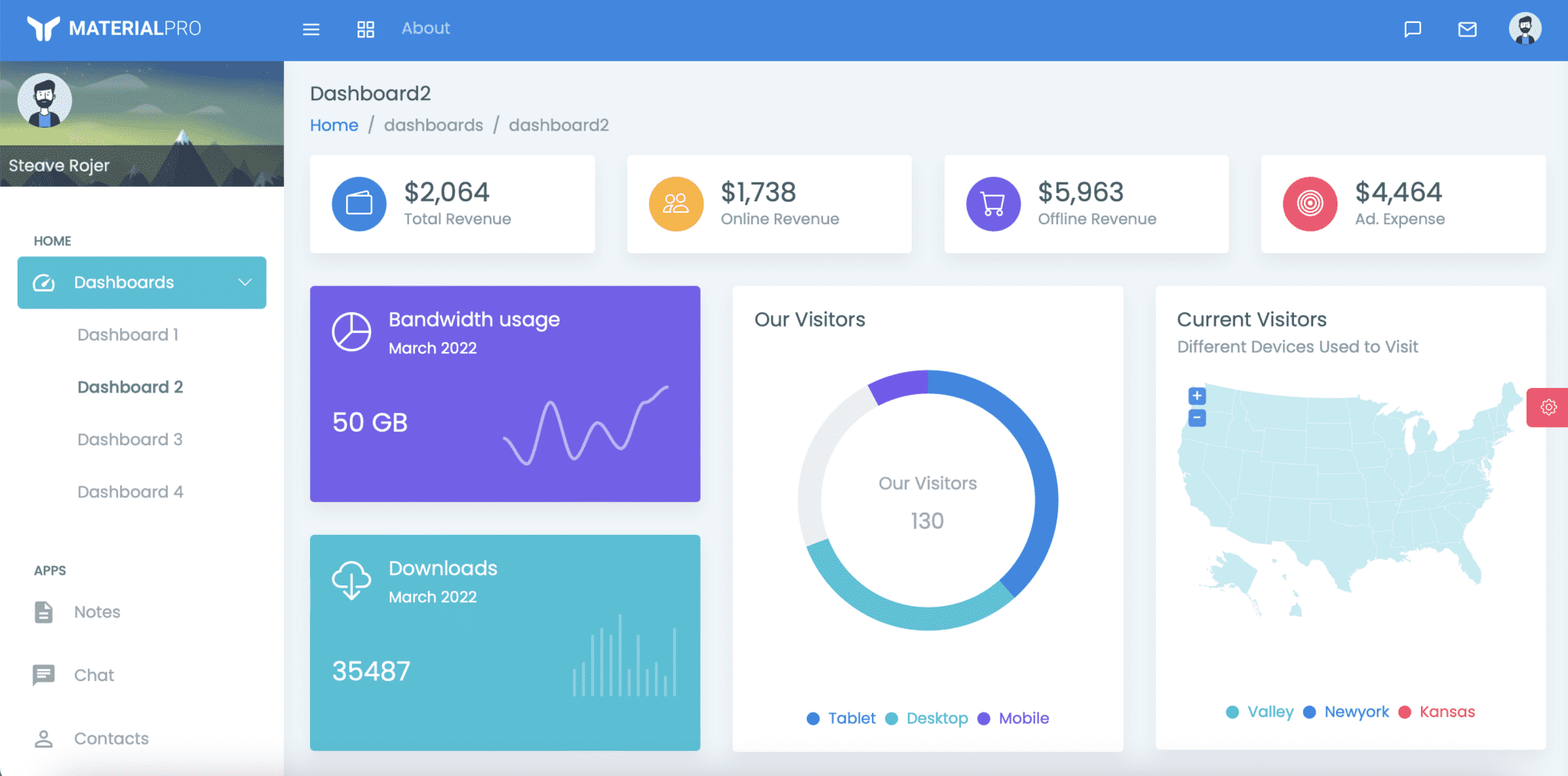Open the apps grid icon in header
This screenshot has height=776, width=1568.
tap(365, 29)
